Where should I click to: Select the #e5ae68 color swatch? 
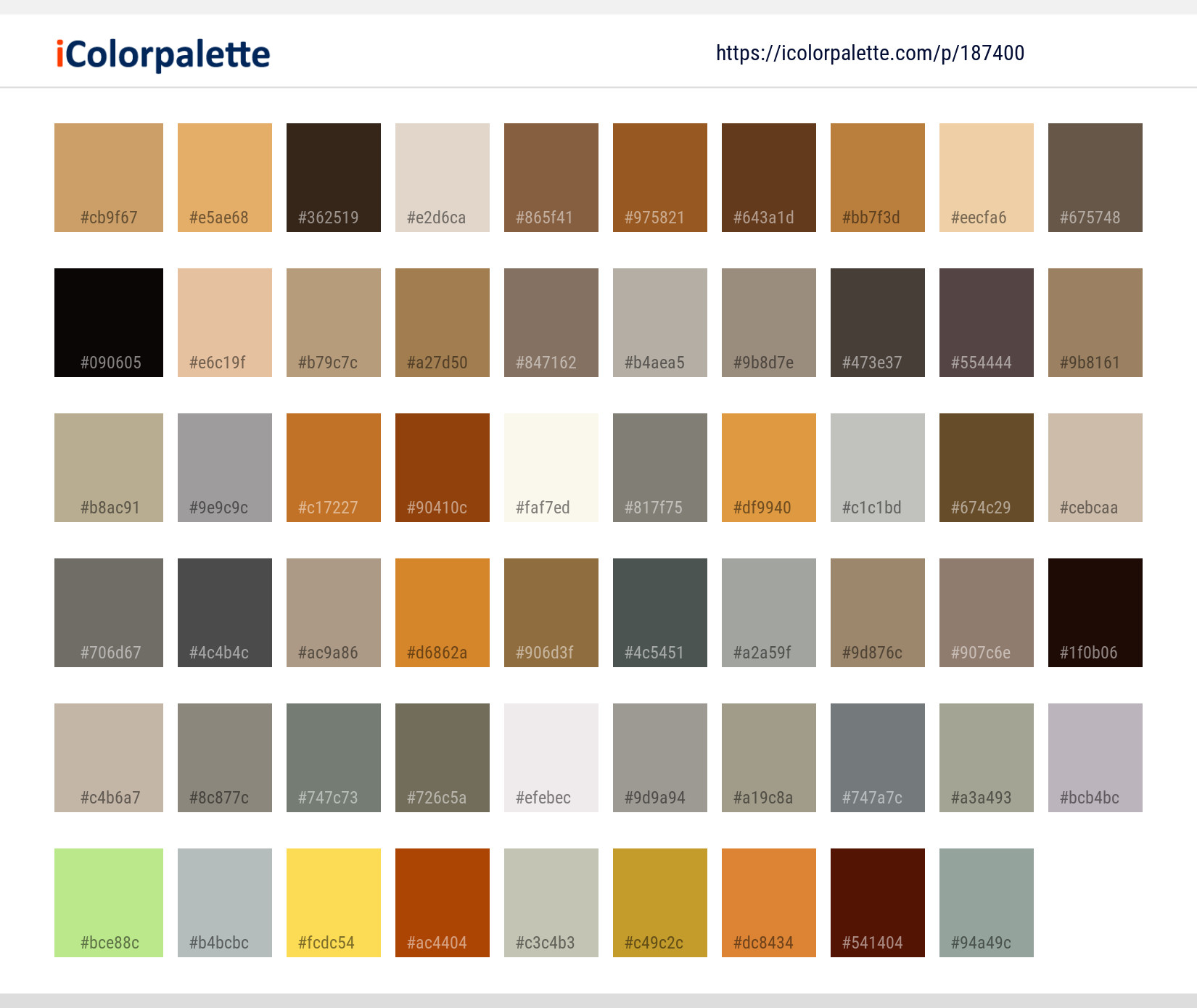pyautogui.click(x=224, y=177)
